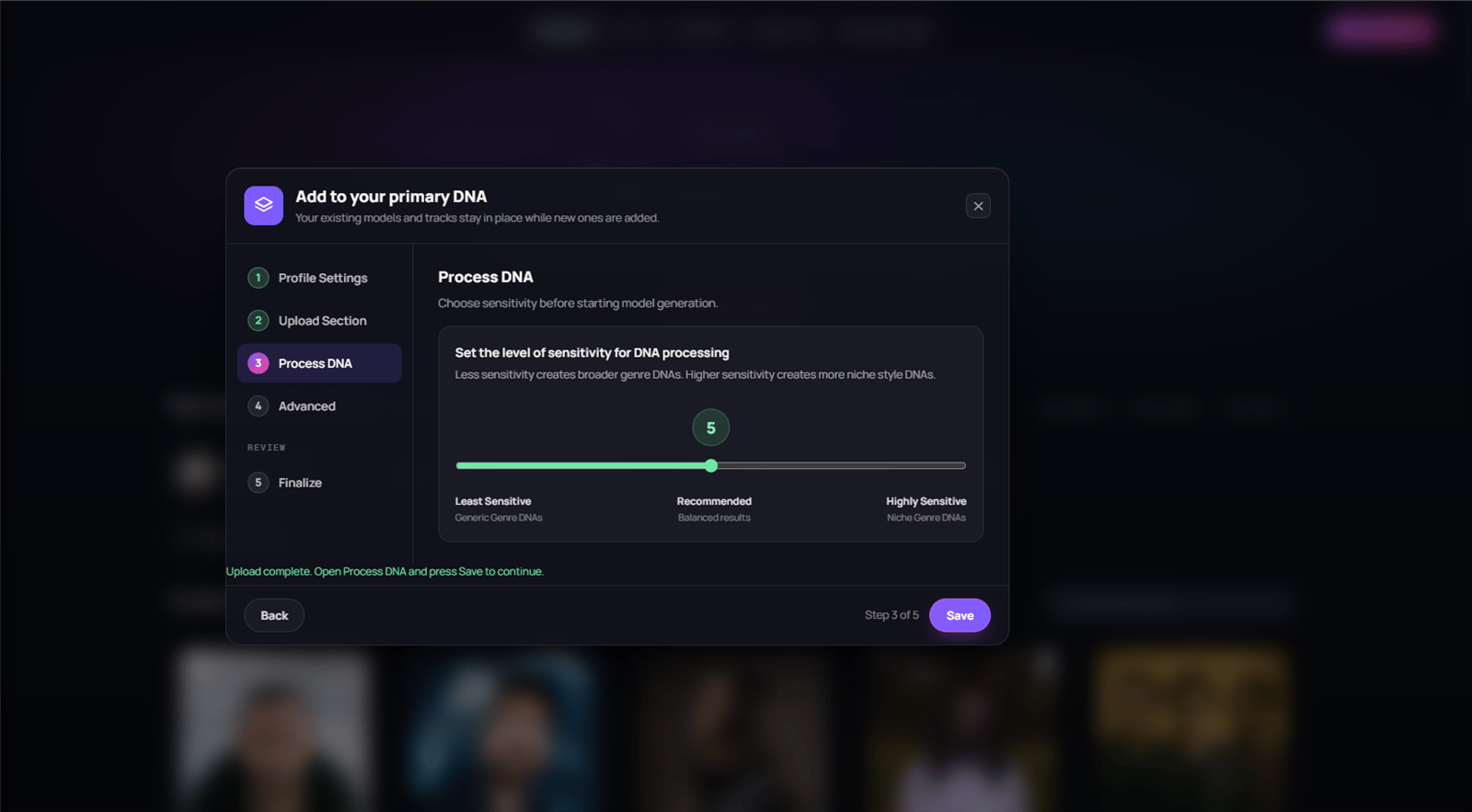Click the REVIEW section label in sidebar

[267, 448]
